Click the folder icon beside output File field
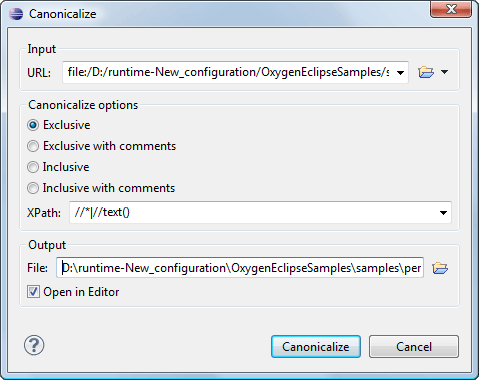 point(440,268)
